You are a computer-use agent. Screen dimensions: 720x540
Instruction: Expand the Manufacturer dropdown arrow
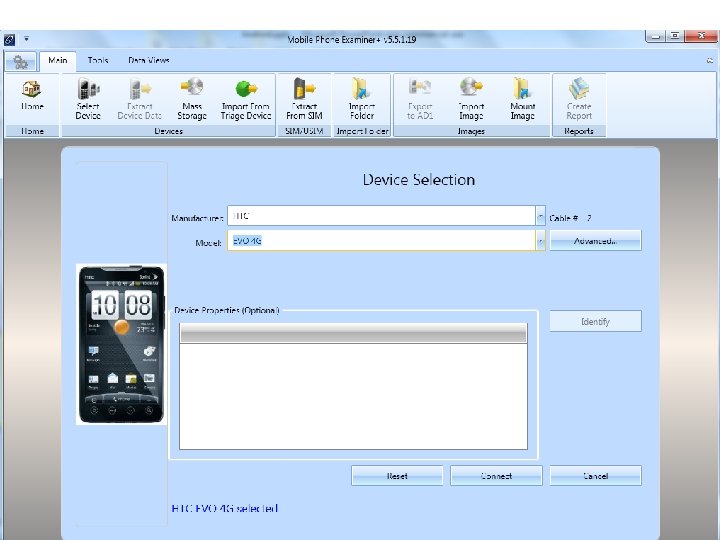[x=540, y=216]
